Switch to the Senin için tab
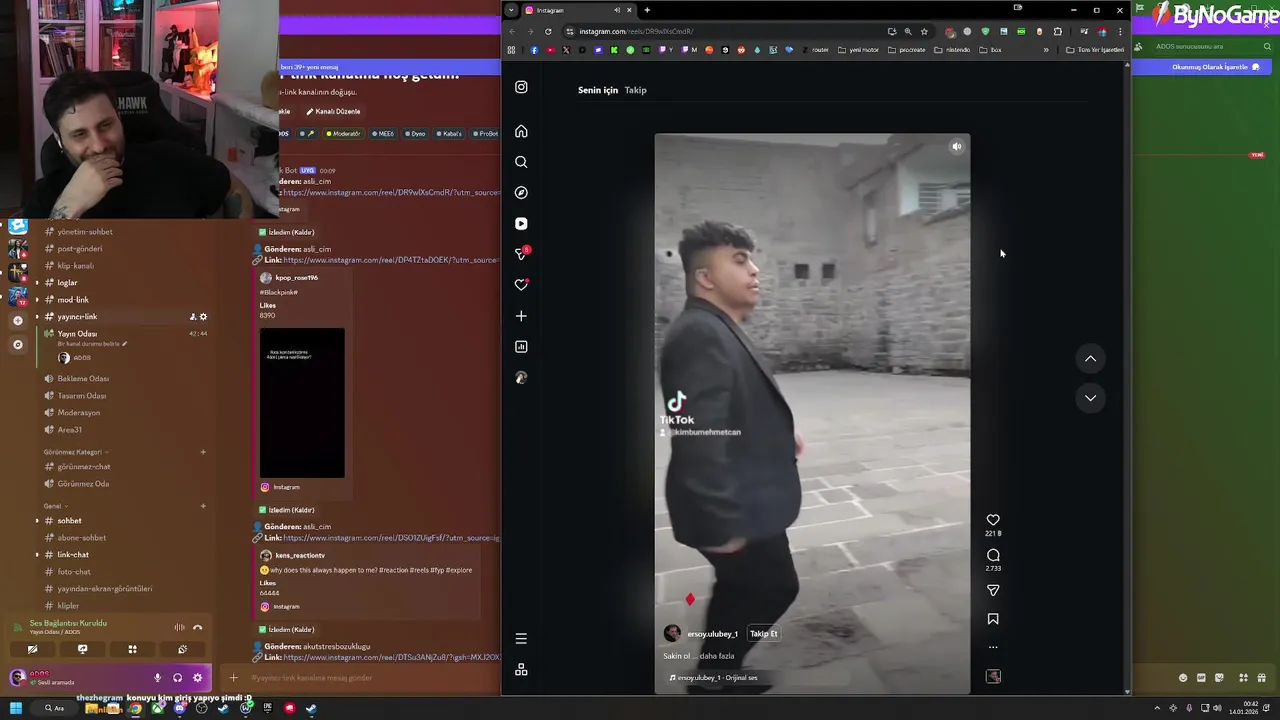This screenshot has width=1280, height=720. click(x=598, y=90)
